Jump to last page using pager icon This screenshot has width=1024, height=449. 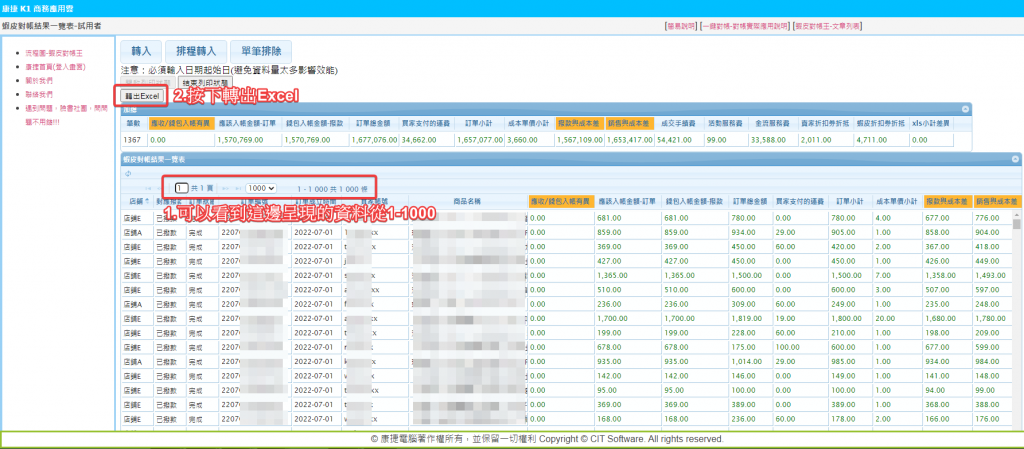pyautogui.click(x=238, y=188)
